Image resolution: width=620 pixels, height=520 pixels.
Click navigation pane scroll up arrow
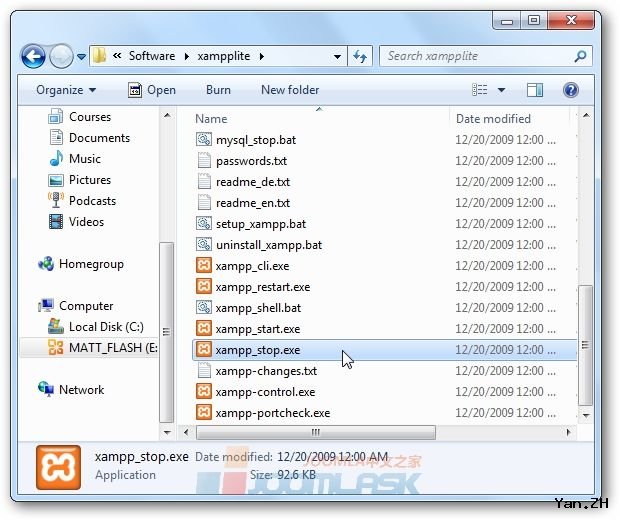coord(167,115)
